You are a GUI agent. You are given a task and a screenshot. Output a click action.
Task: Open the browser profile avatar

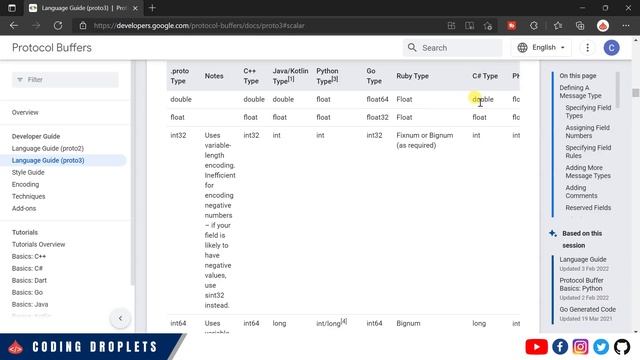click(603, 25)
